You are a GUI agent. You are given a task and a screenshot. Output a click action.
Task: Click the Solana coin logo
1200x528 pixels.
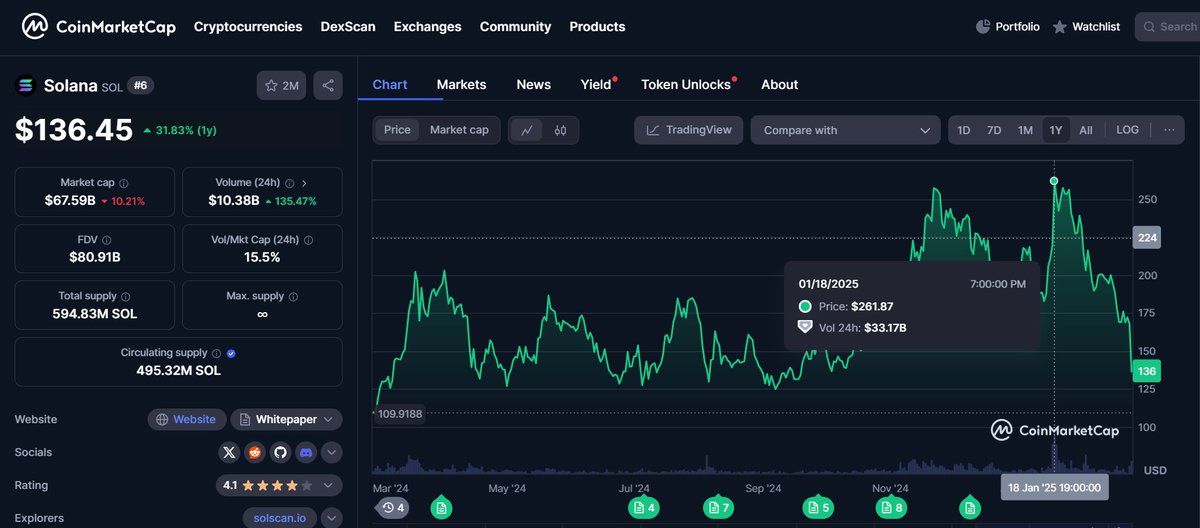tap(24, 86)
